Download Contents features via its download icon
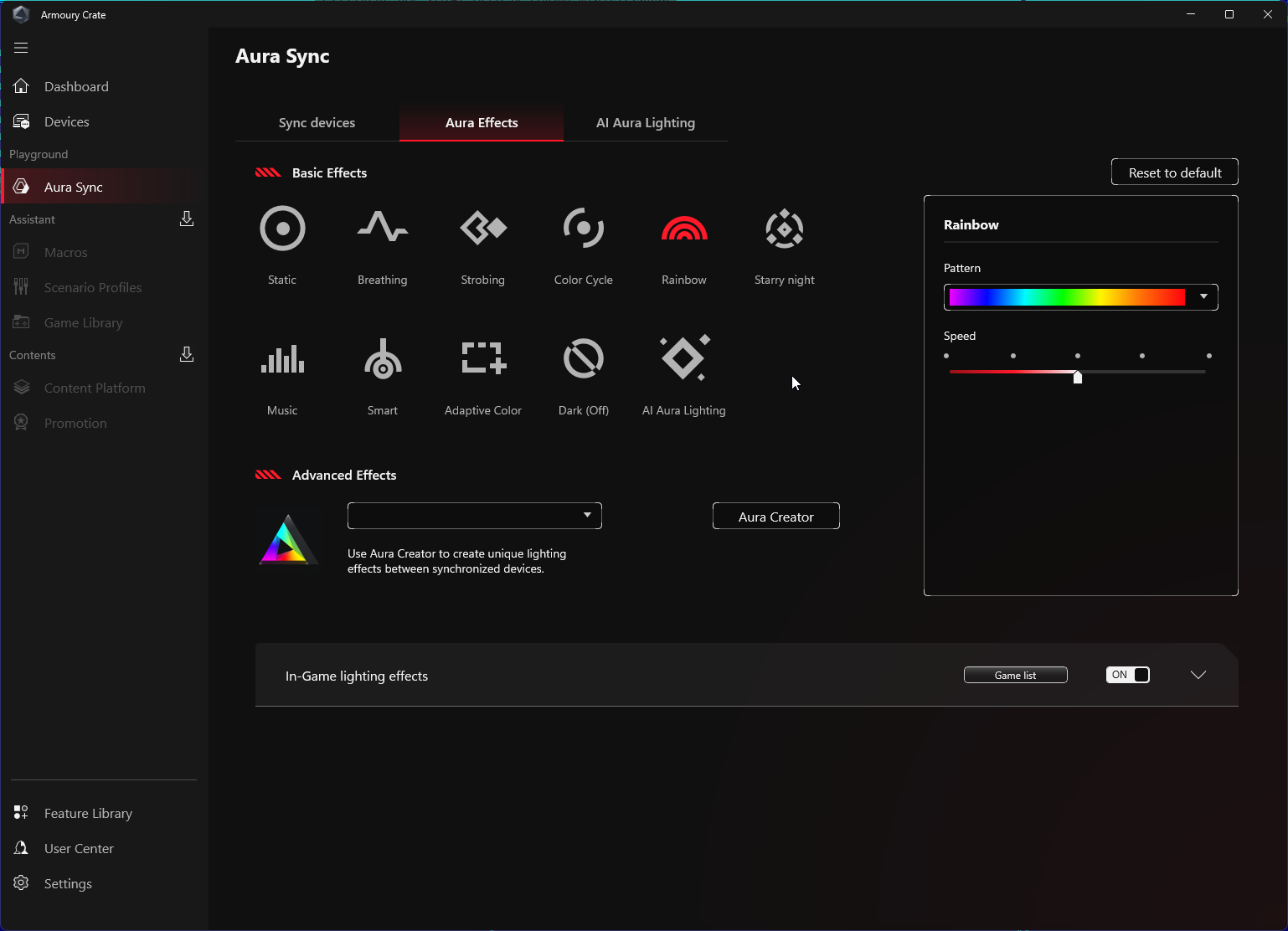This screenshot has height=931, width=1288. pos(187,354)
